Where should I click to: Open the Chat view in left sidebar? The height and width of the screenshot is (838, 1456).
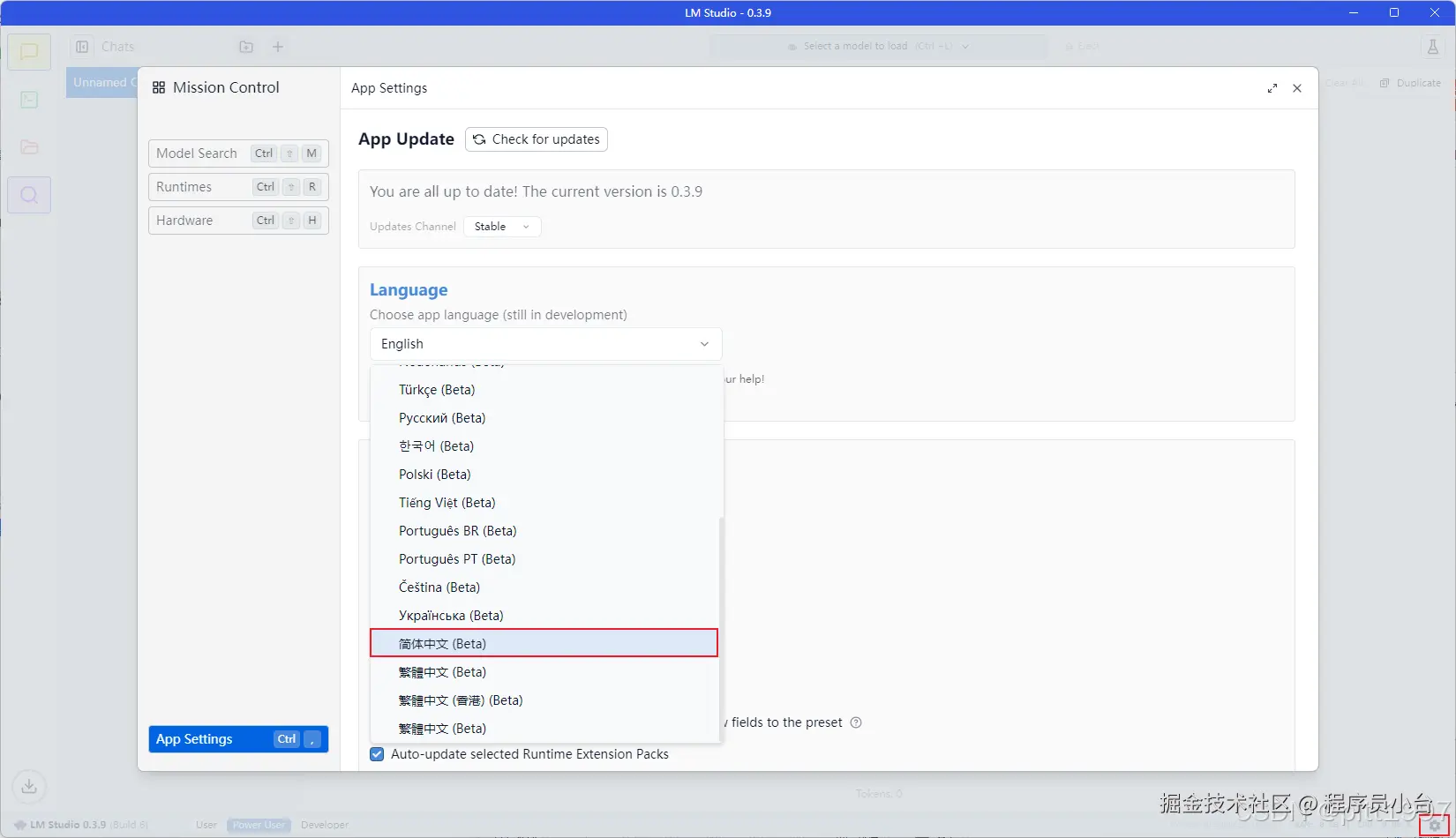tap(29, 52)
